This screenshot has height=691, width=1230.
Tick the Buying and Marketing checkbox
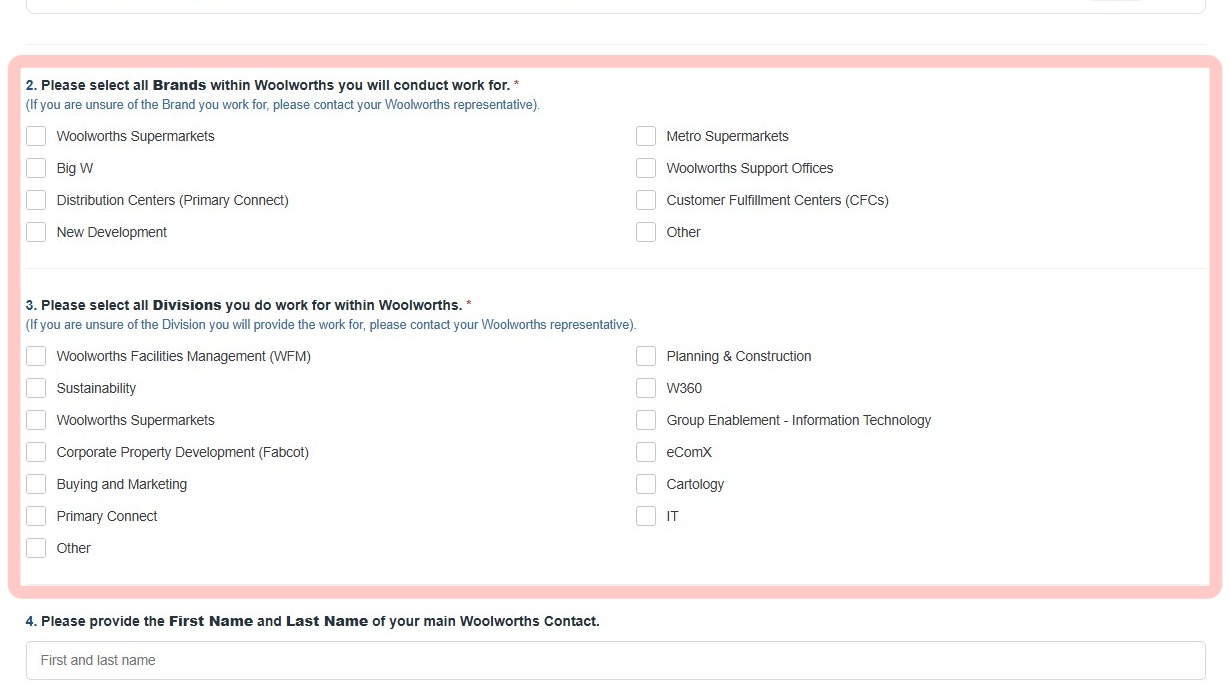point(36,484)
